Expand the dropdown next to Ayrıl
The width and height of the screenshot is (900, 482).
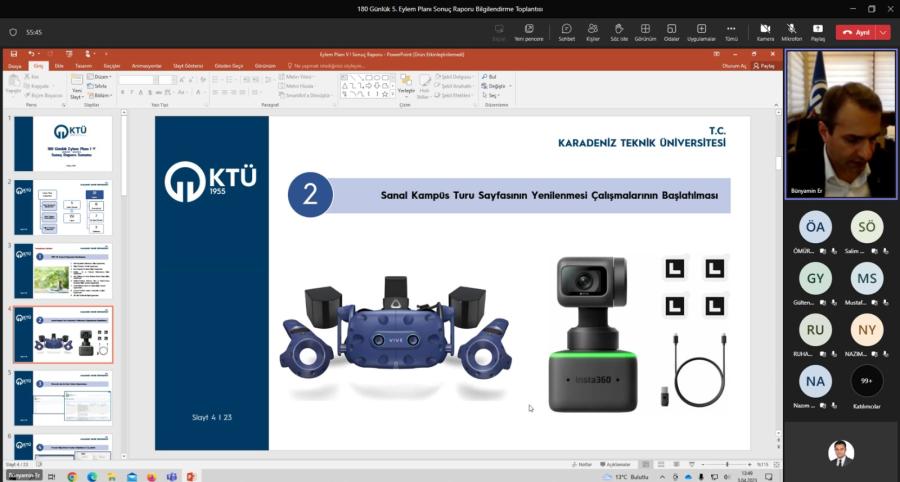883,33
